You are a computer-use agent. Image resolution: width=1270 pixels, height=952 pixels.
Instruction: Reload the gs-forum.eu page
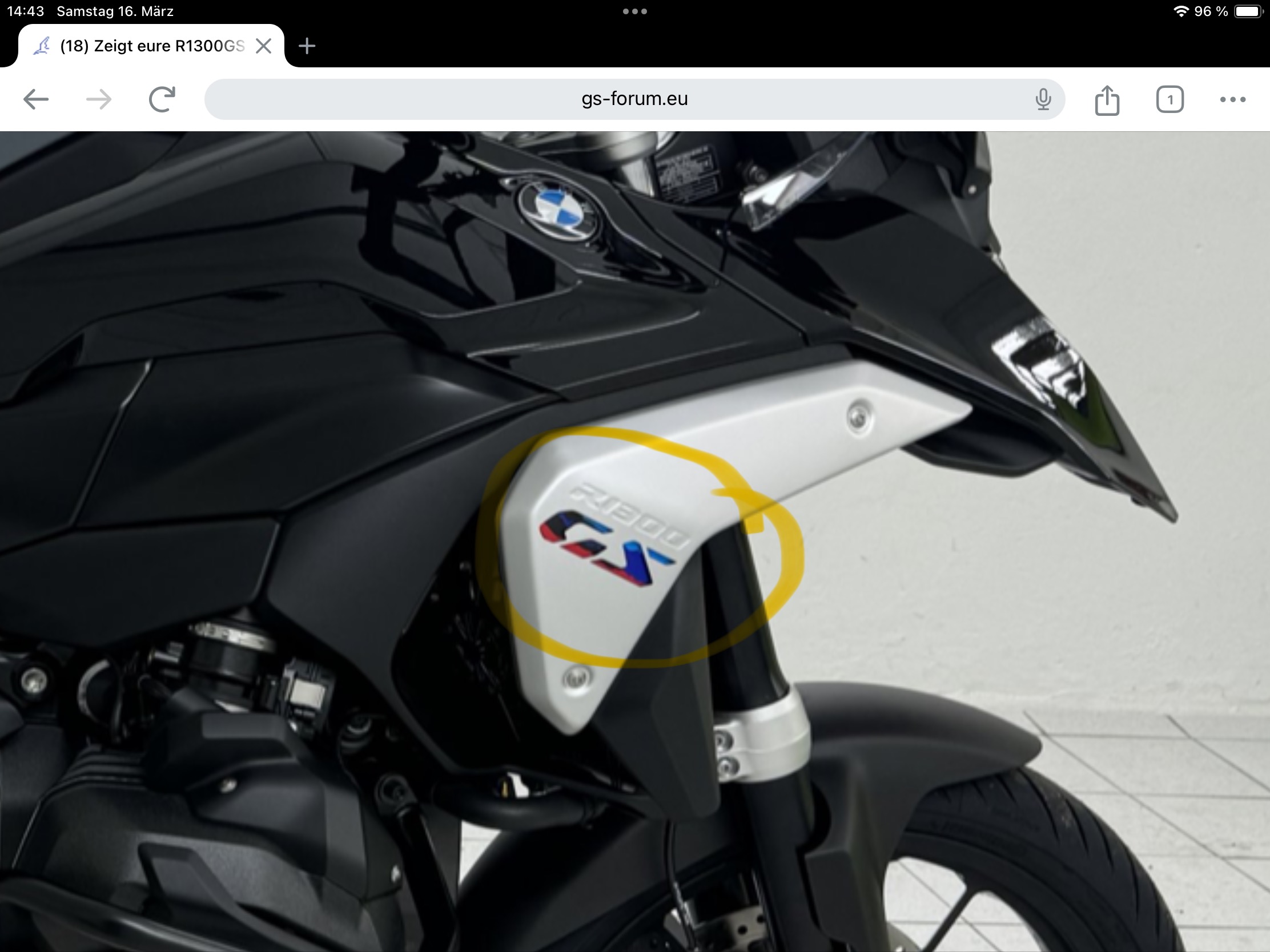coord(162,99)
